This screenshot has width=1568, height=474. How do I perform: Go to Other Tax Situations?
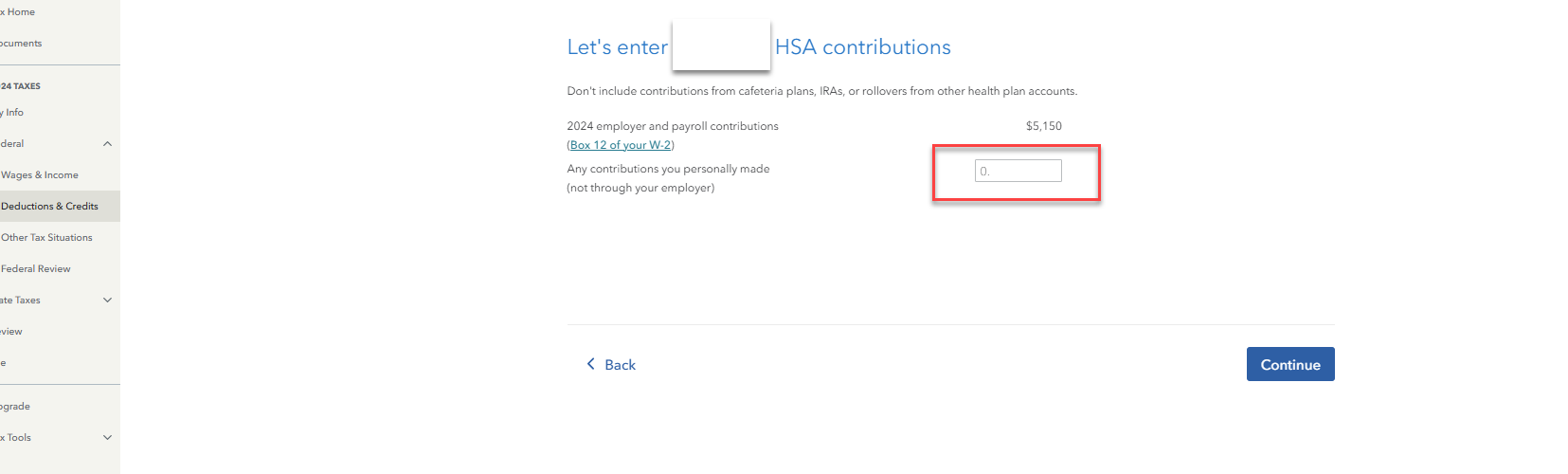coord(46,238)
